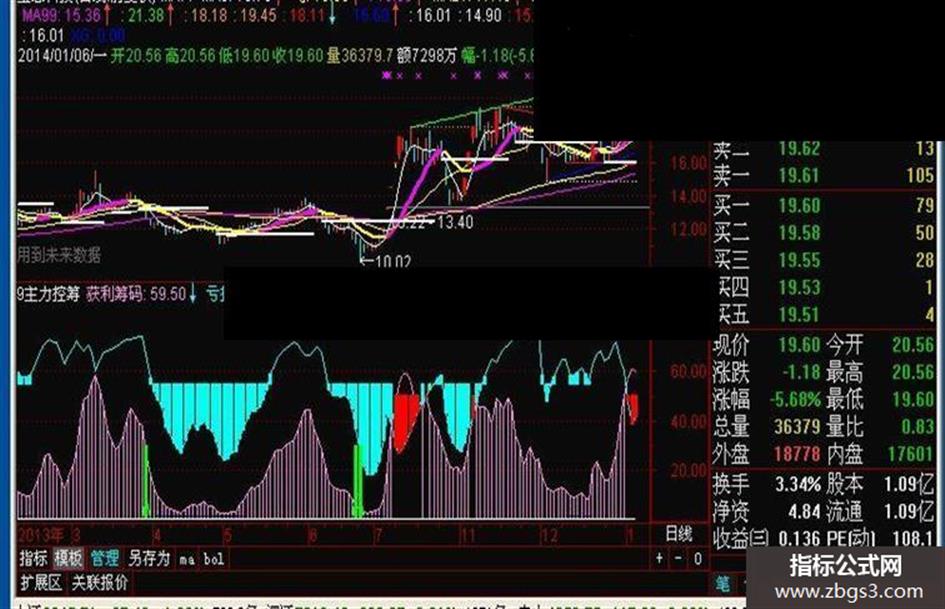Click the minus zoom-out button under 日线
This screenshot has width=945, height=609.
(x=678, y=558)
